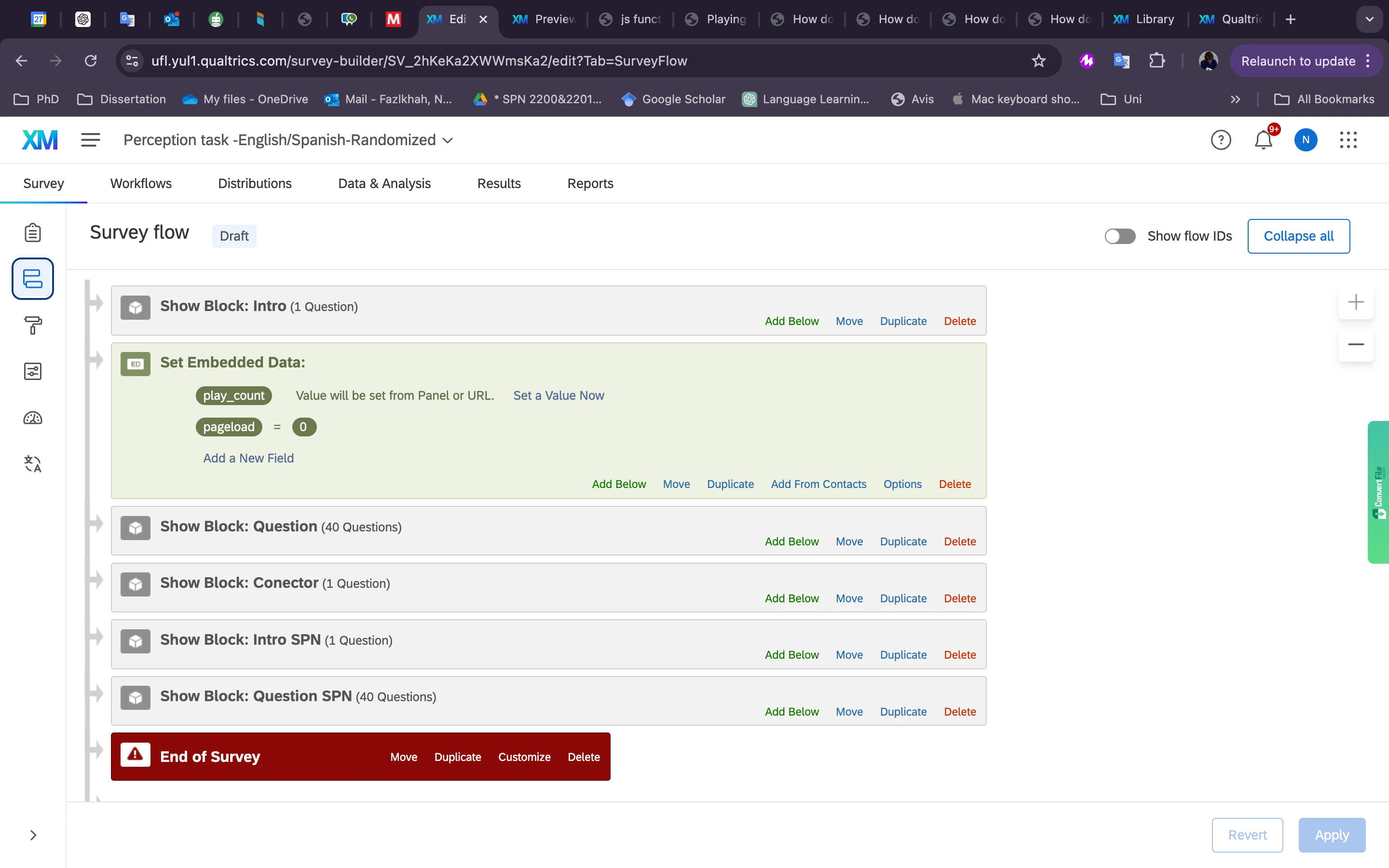
Task: Open the Survey flow sidebar icon
Action: tap(33, 279)
